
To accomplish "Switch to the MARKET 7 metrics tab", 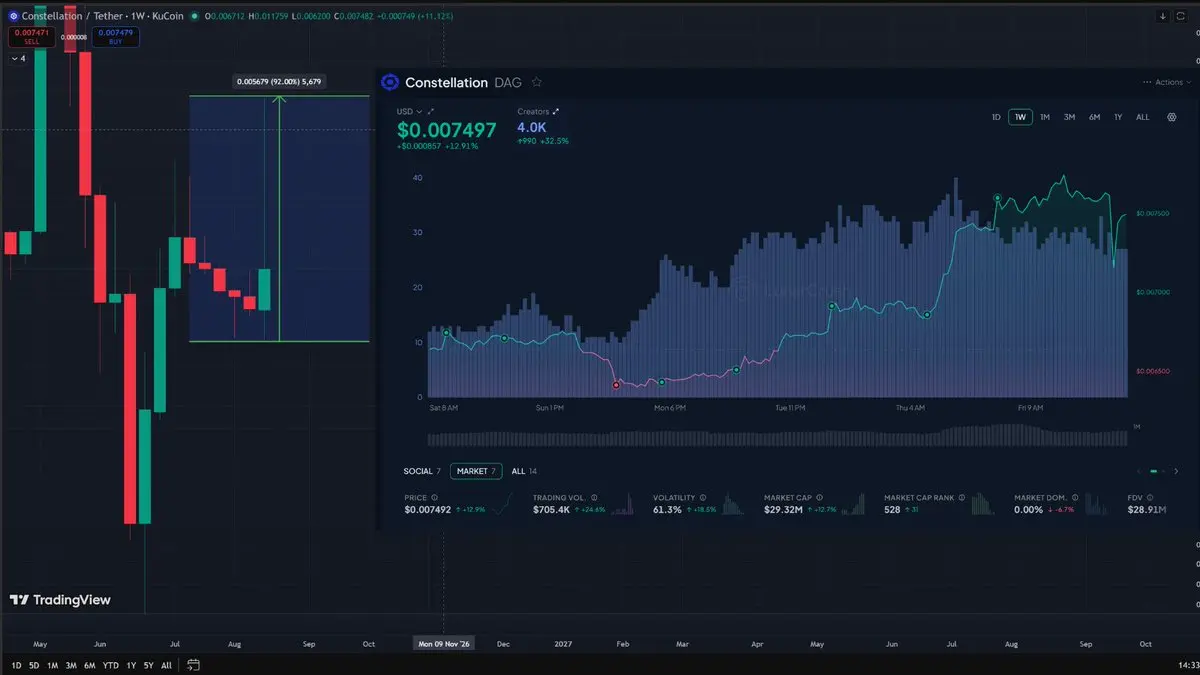I will (x=476, y=471).
